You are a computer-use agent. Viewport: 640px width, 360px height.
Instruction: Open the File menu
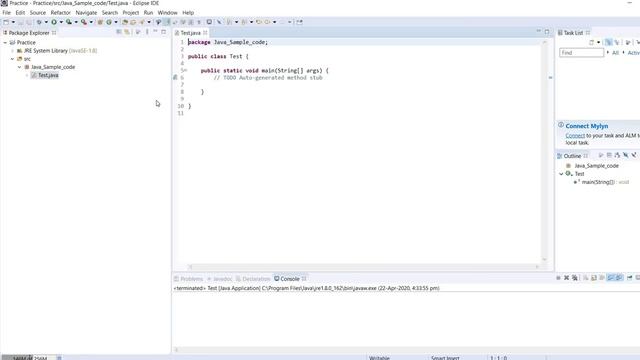pos(7,13)
